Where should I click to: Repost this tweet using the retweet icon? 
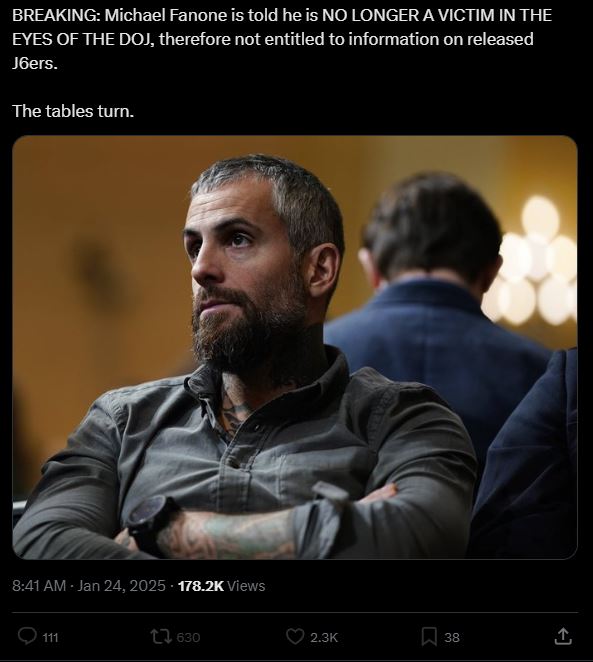click(x=161, y=636)
